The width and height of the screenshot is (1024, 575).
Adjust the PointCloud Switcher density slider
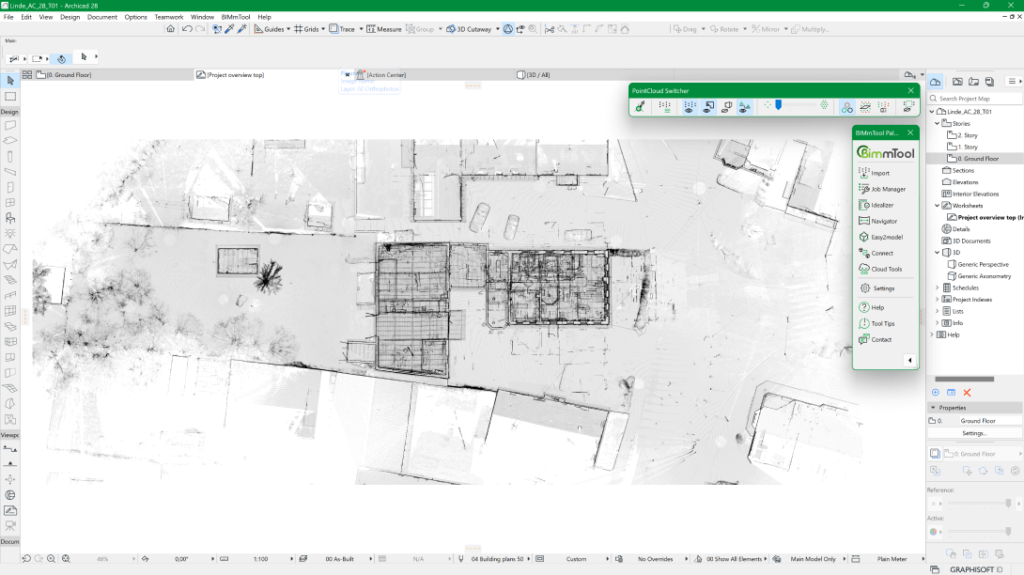coord(777,105)
